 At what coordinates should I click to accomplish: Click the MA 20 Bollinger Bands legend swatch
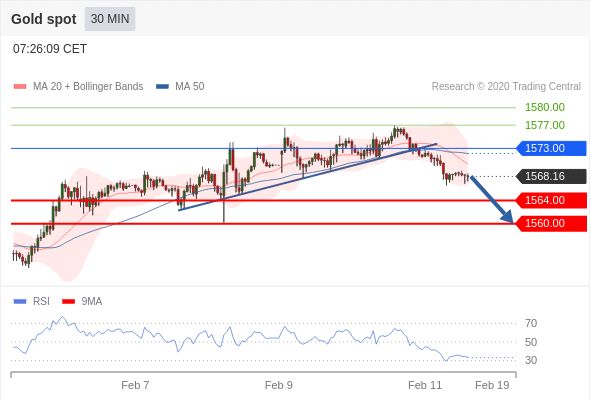pos(20,87)
